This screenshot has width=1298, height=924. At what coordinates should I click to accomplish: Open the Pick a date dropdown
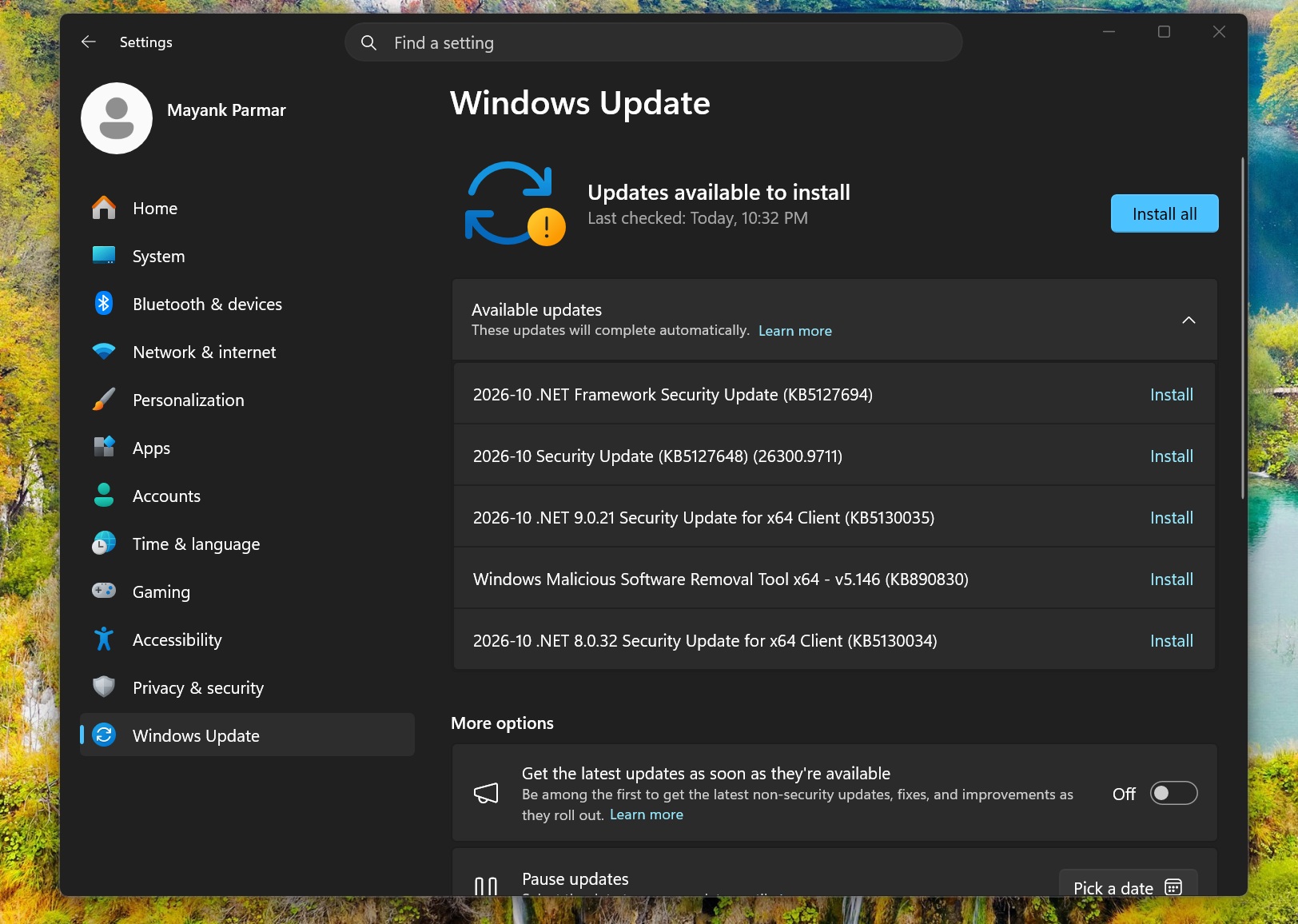point(1128,883)
